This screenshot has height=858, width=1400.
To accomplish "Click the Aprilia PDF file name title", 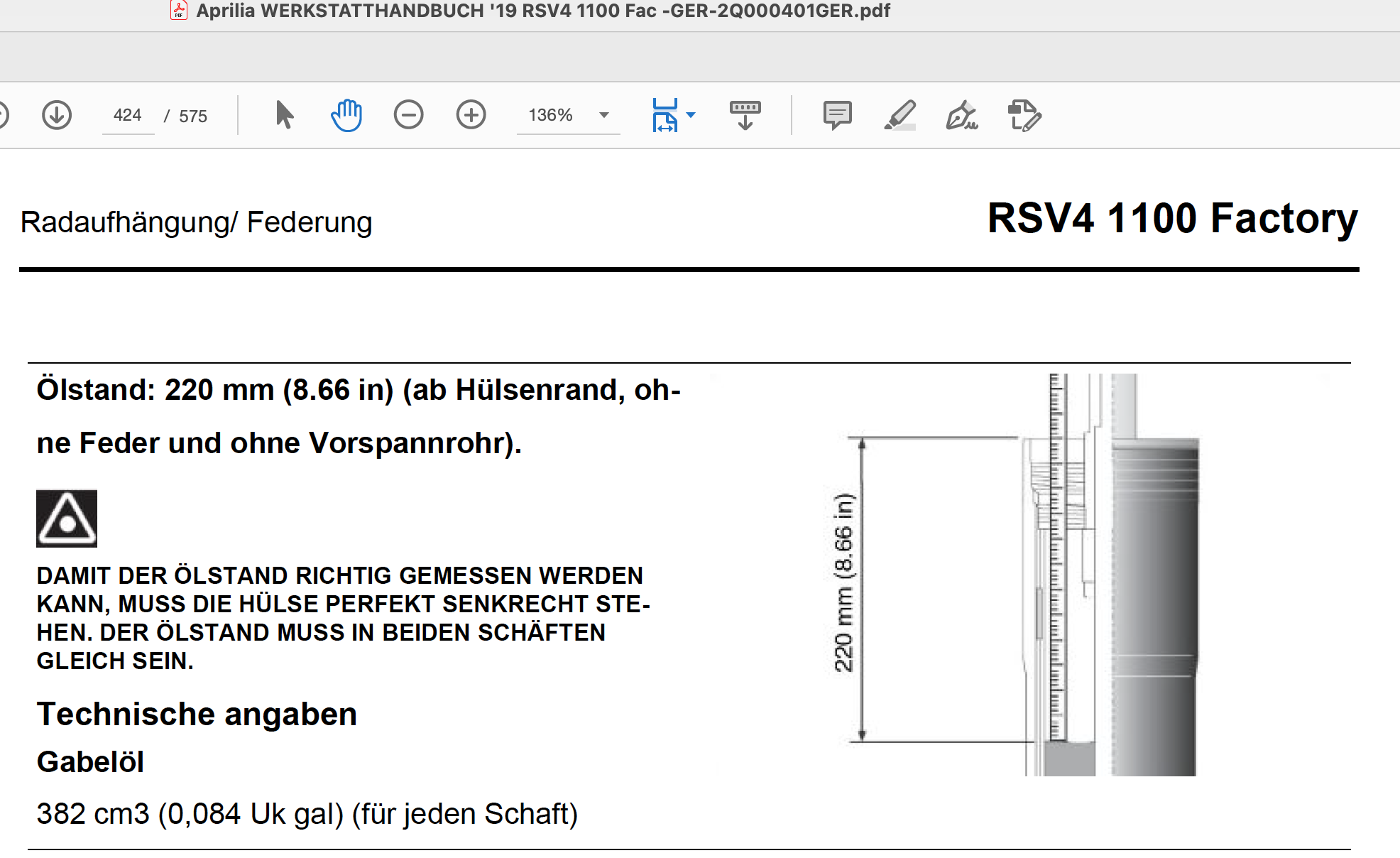I will (x=542, y=11).
